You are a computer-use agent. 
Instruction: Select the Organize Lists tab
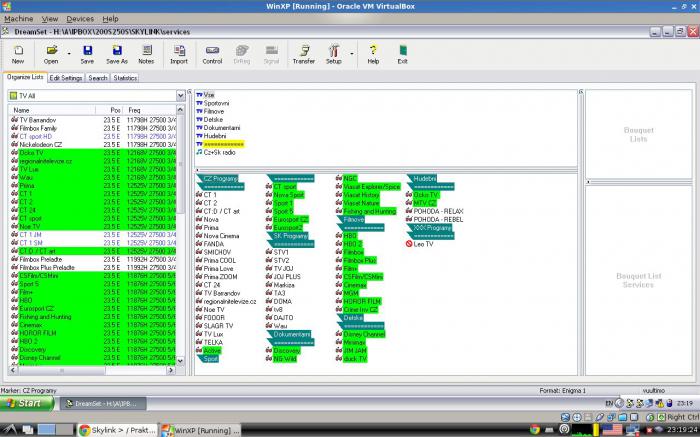click(x=25, y=77)
